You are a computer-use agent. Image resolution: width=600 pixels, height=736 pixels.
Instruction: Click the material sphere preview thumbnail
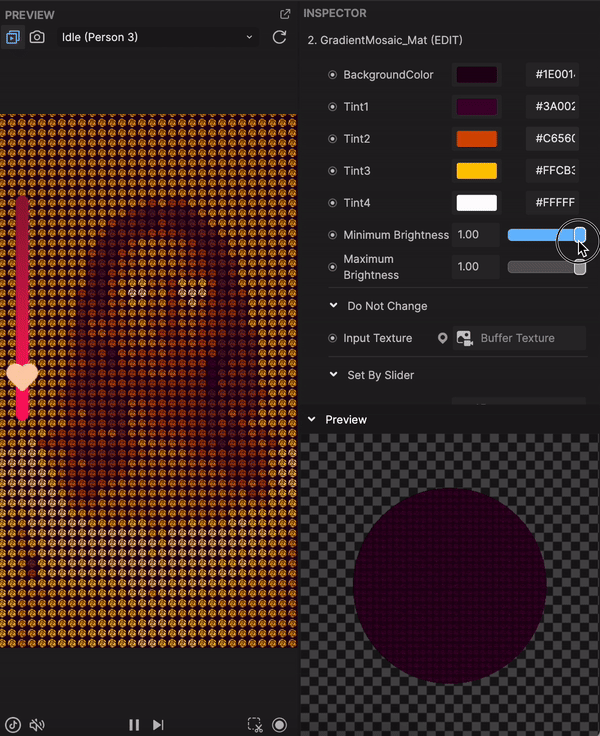click(x=450, y=585)
